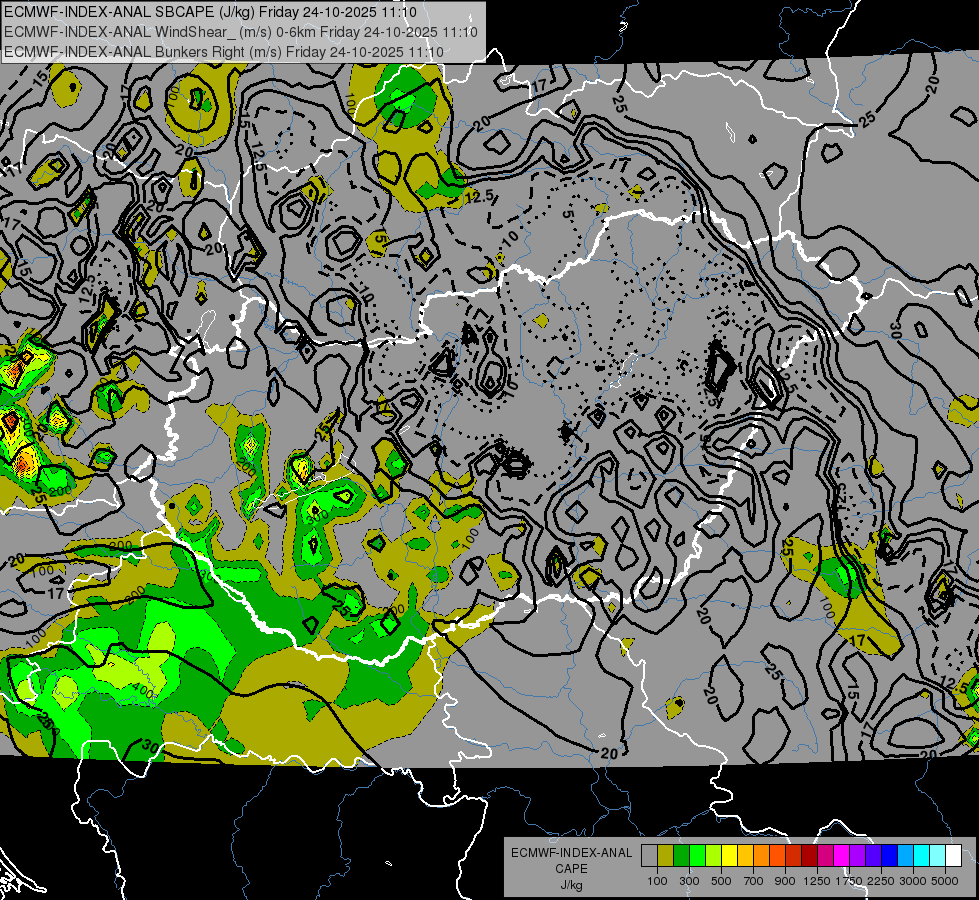Click the 500 legend tick label
The width and height of the screenshot is (979, 900).
(x=721, y=881)
